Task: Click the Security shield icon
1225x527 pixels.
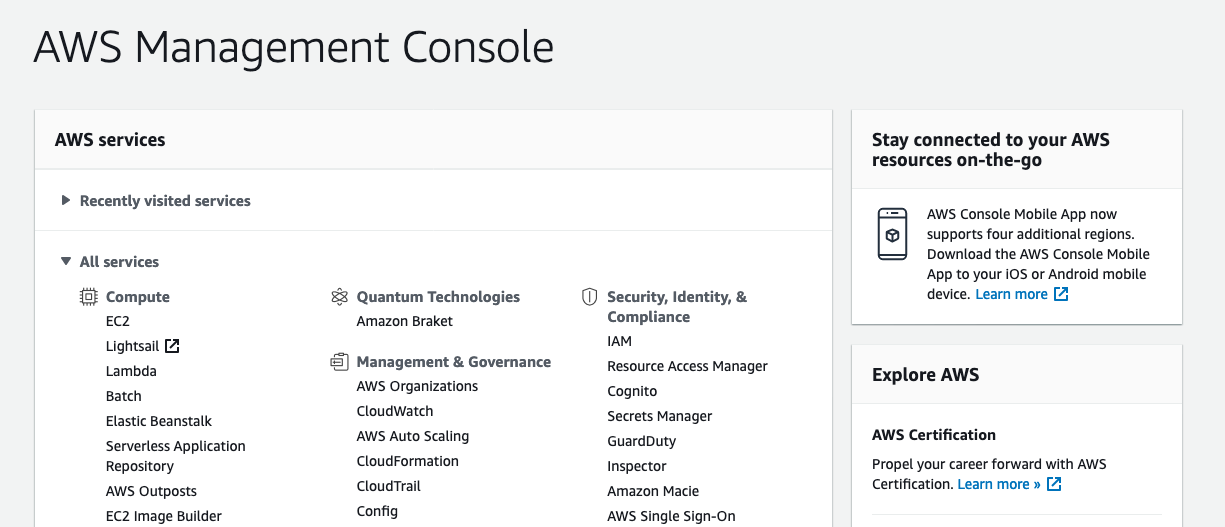Action: 589,297
